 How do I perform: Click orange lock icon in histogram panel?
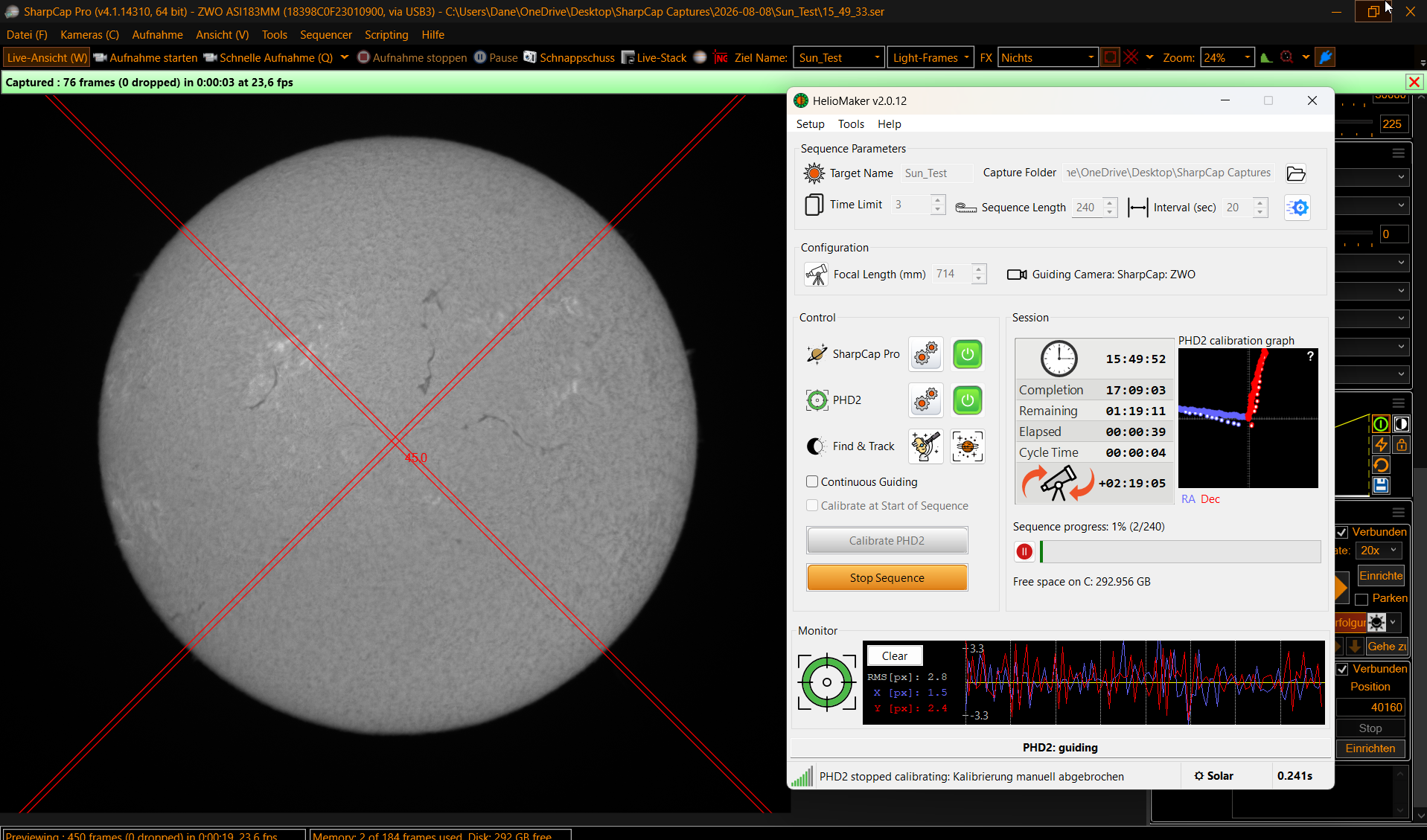(1402, 445)
